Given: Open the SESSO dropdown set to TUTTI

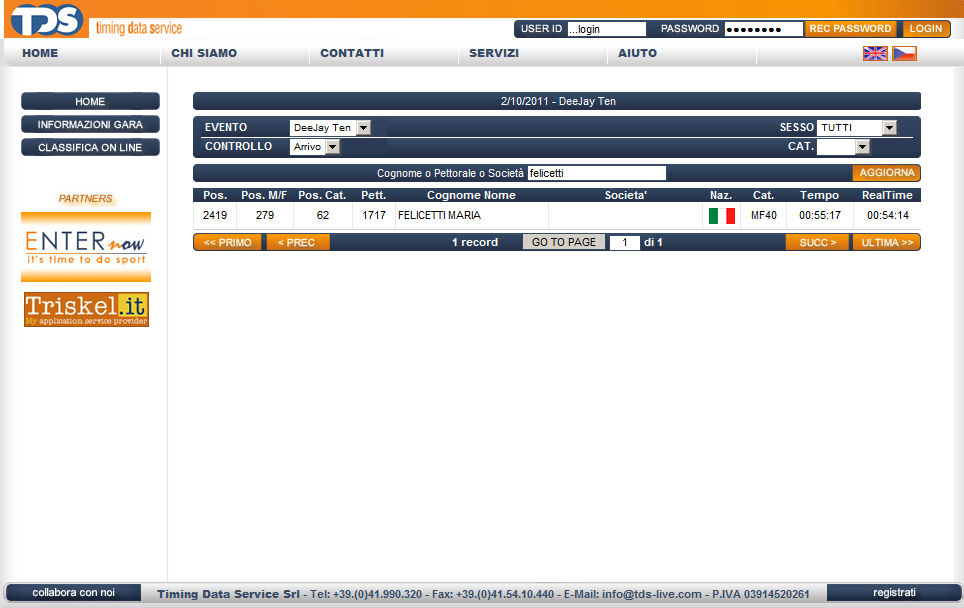Looking at the screenshot, I should coord(856,128).
